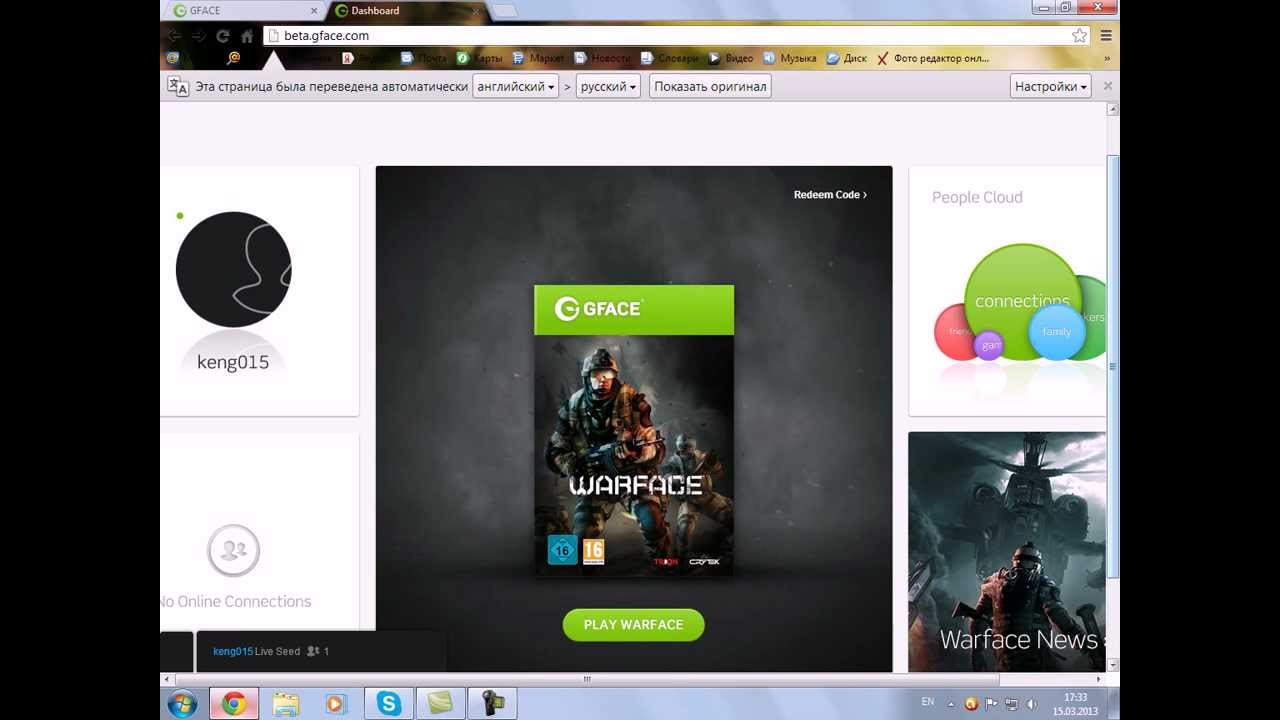This screenshot has height=720, width=1280.
Task: Expand the bookmarks overflow chevron
Action: click(1106, 58)
